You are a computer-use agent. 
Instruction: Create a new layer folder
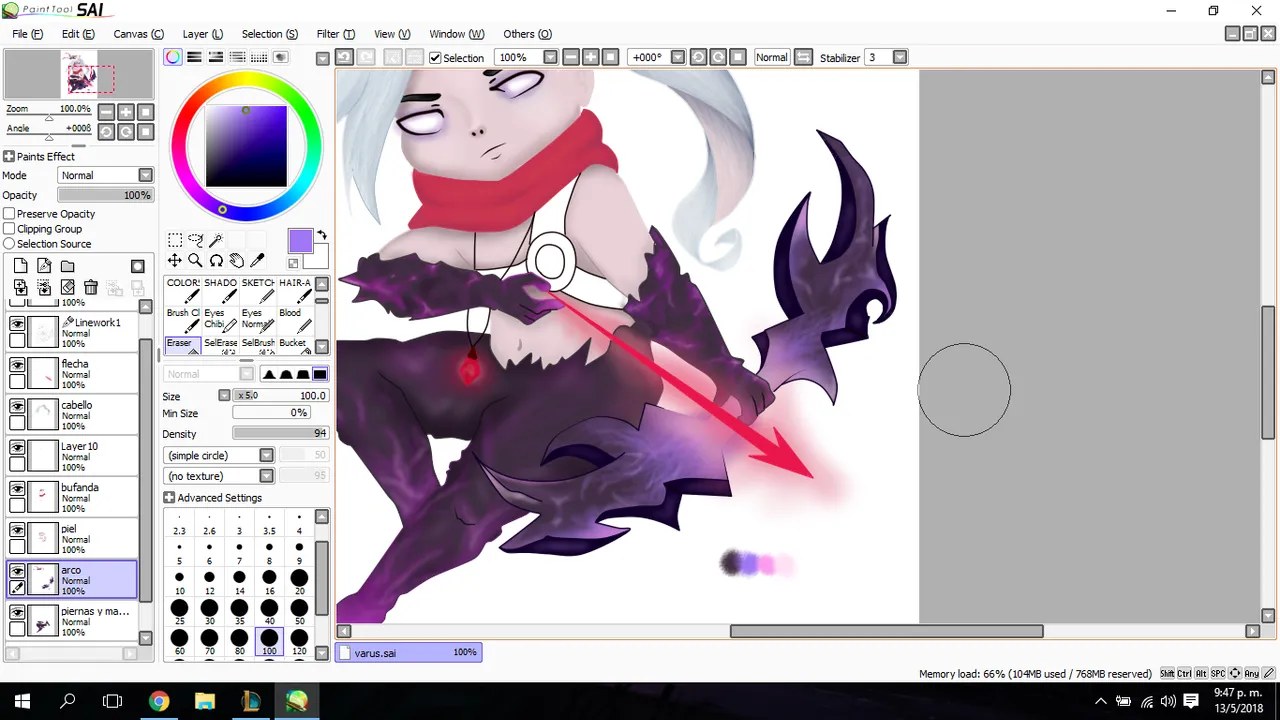[x=67, y=266]
